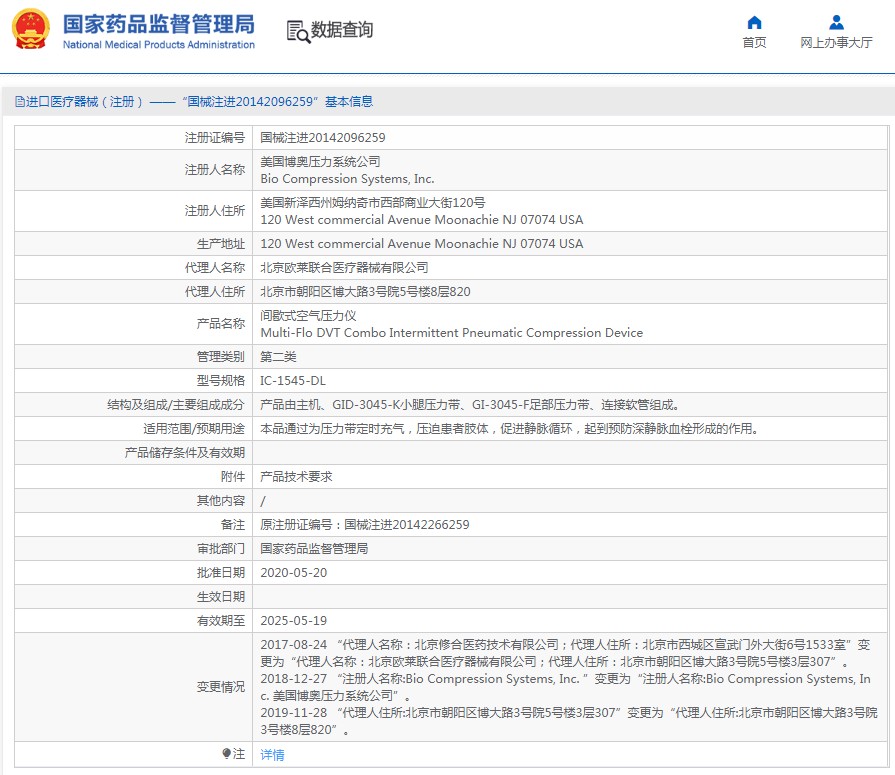This screenshot has width=895, height=775.
Task: Click the 注册人住所 address value
Action: [x=421, y=211]
